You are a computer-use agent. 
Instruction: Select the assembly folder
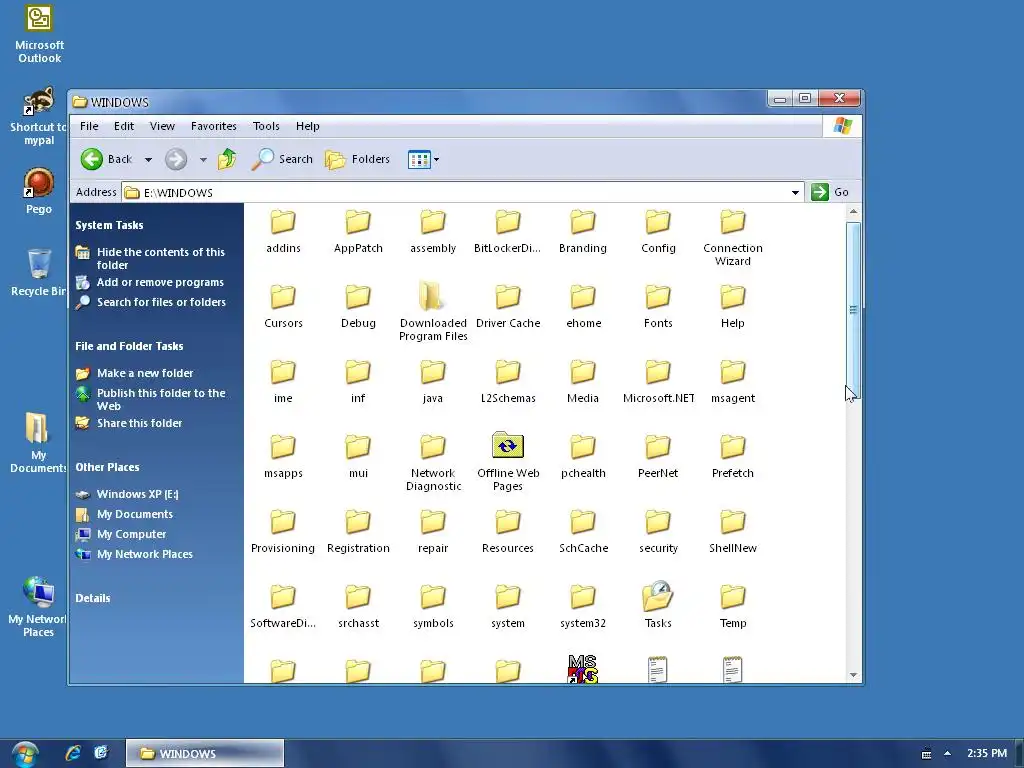click(x=433, y=231)
